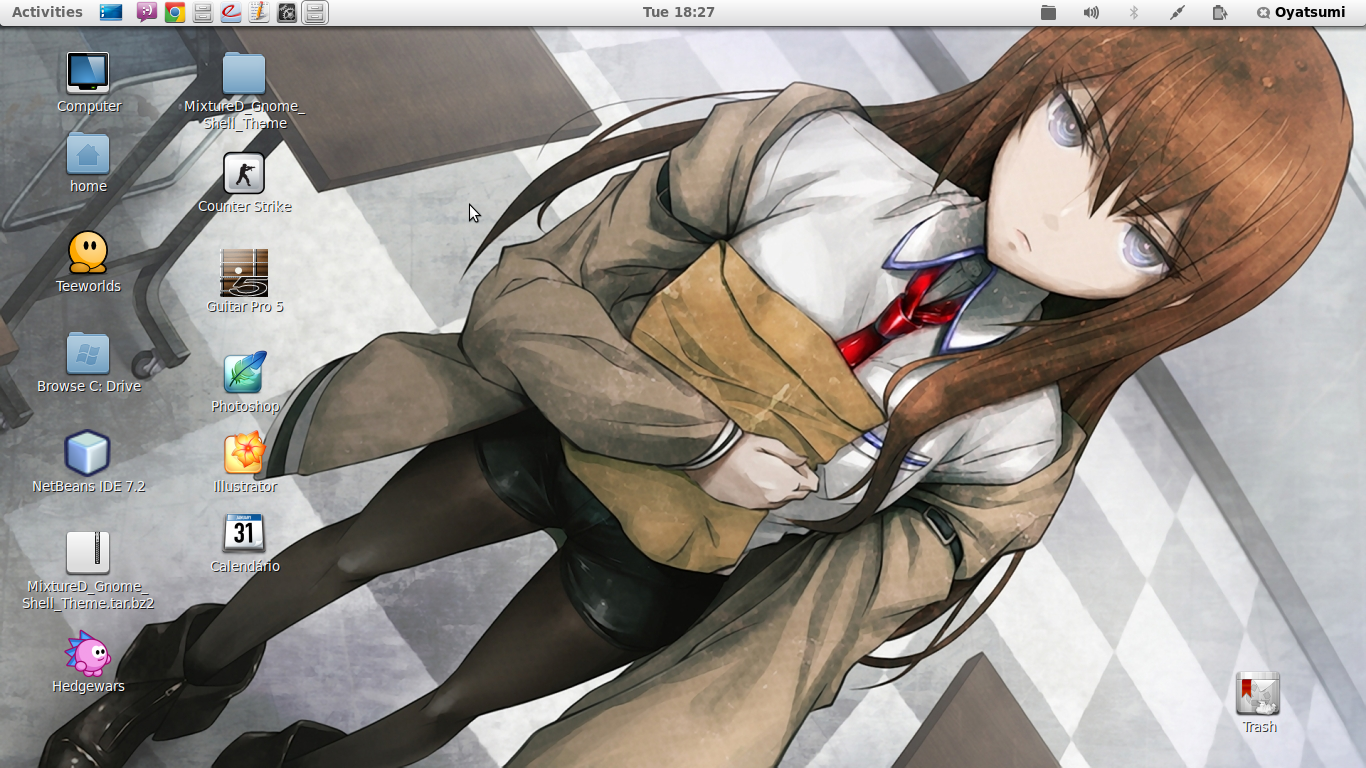The height and width of the screenshot is (768, 1366).
Task: Open the Bluetooth indicator menu
Action: click(x=1134, y=12)
